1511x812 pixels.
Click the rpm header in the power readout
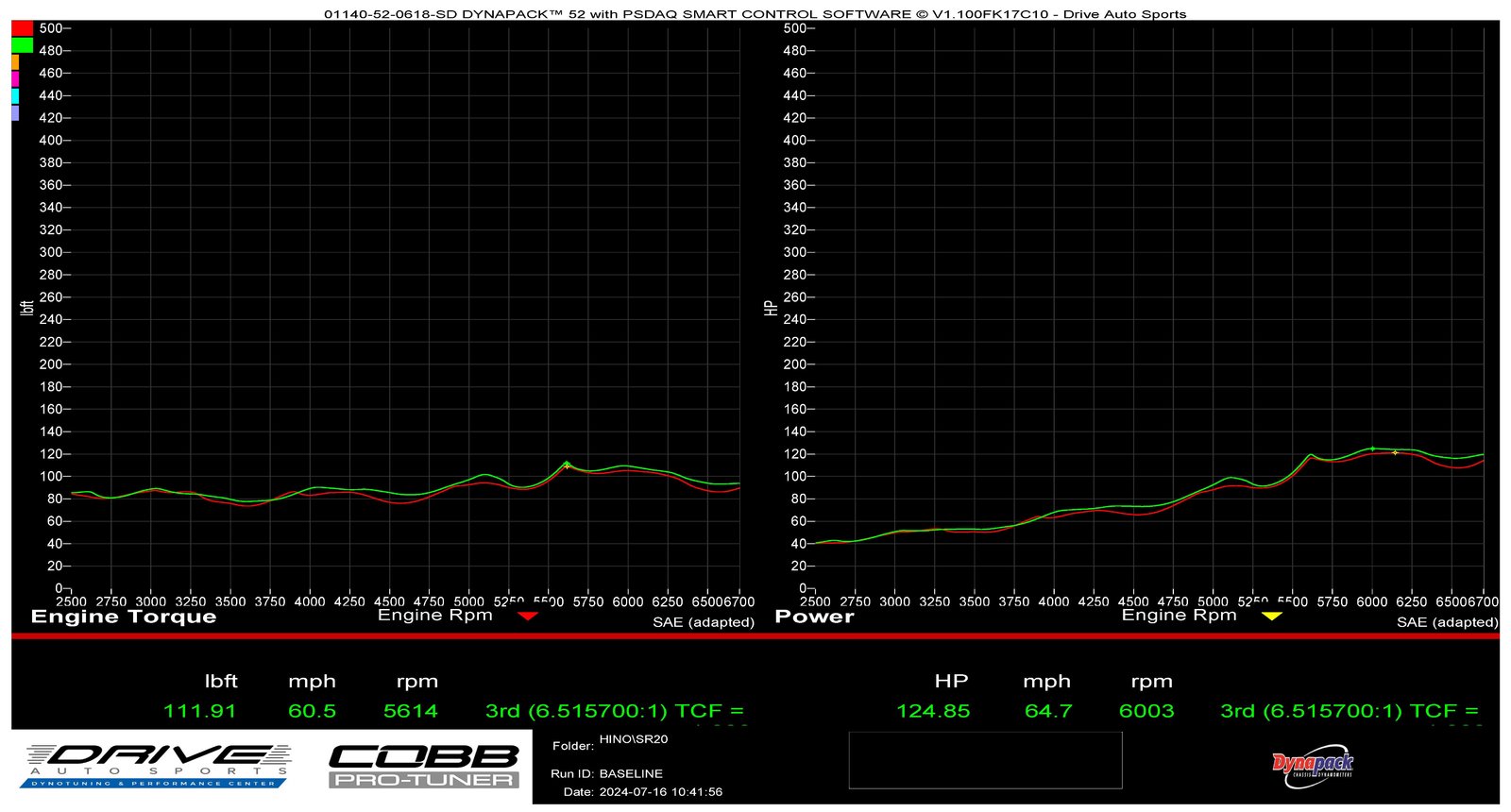(x=1151, y=683)
